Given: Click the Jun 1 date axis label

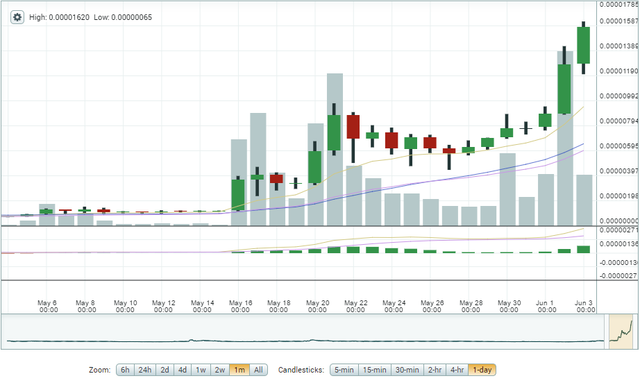Looking at the screenshot, I should 546,306.
